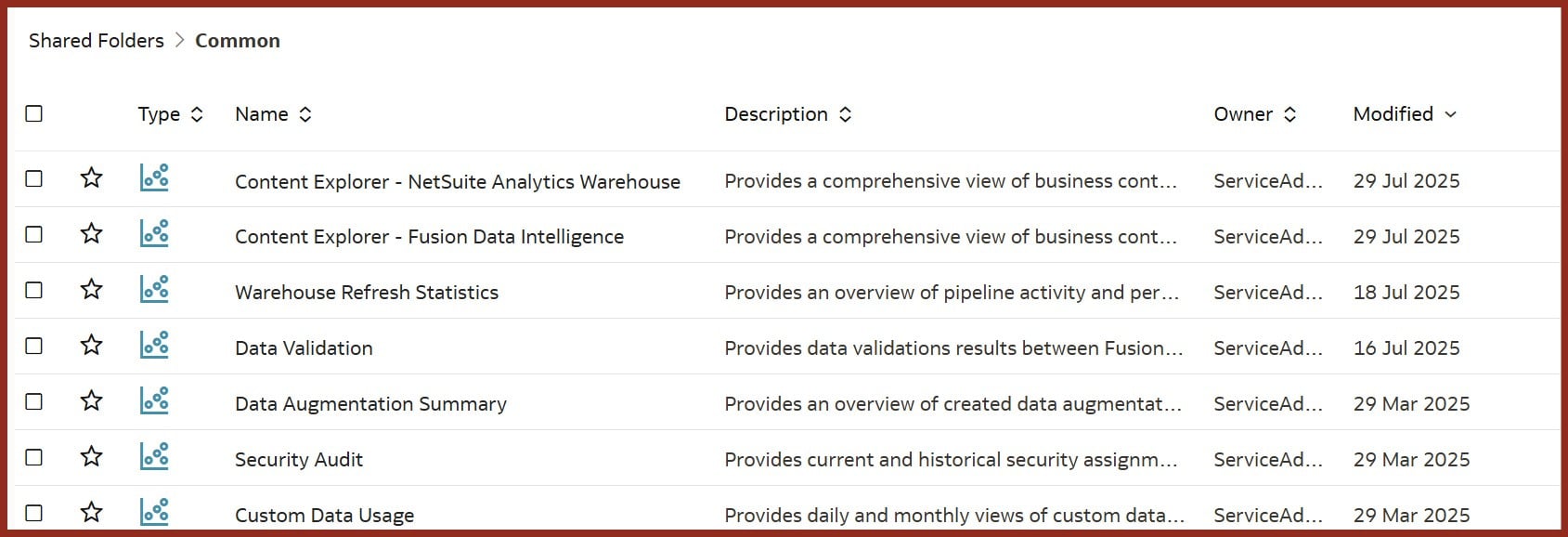The height and width of the screenshot is (537, 1568).
Task: Select the Common breadcrumb item
Action: coord(238,41)
